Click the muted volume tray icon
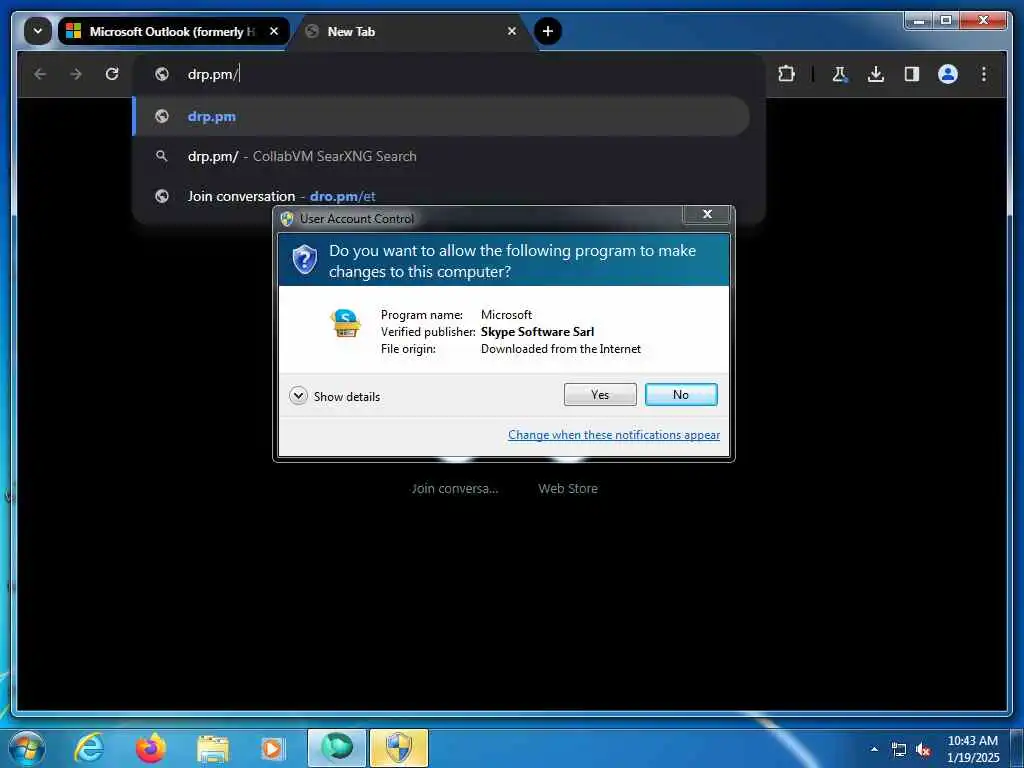 point(923,750)
